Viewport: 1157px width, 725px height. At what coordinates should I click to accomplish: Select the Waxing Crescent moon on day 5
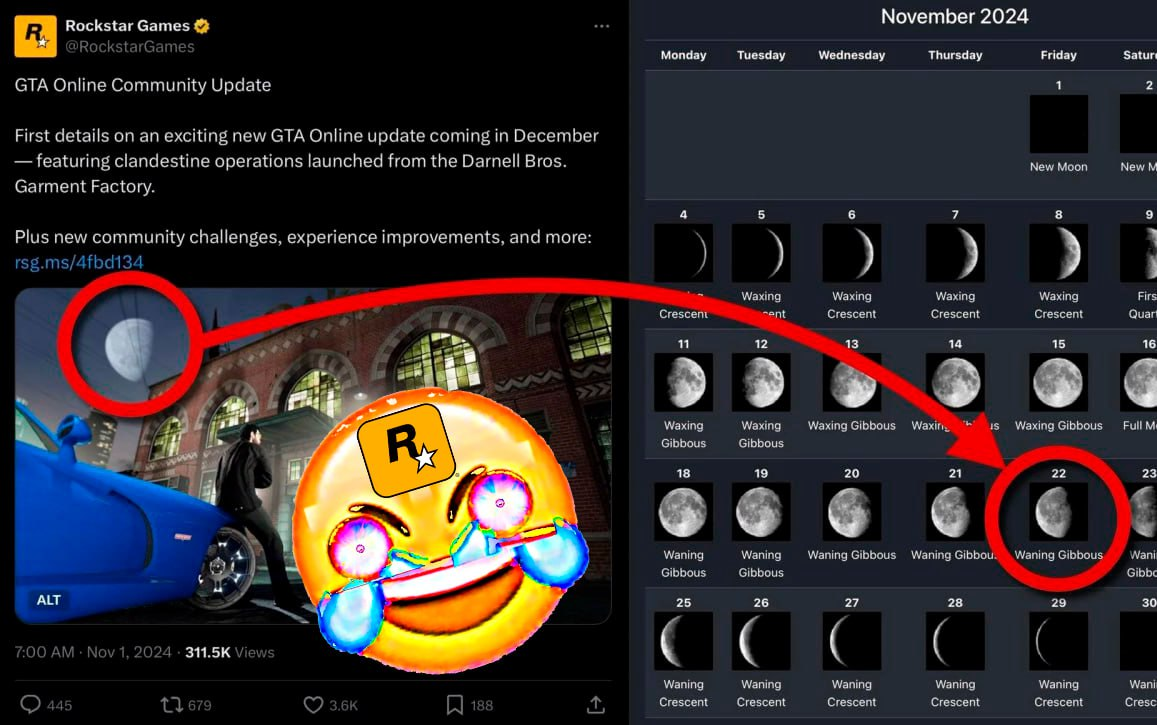761,253
